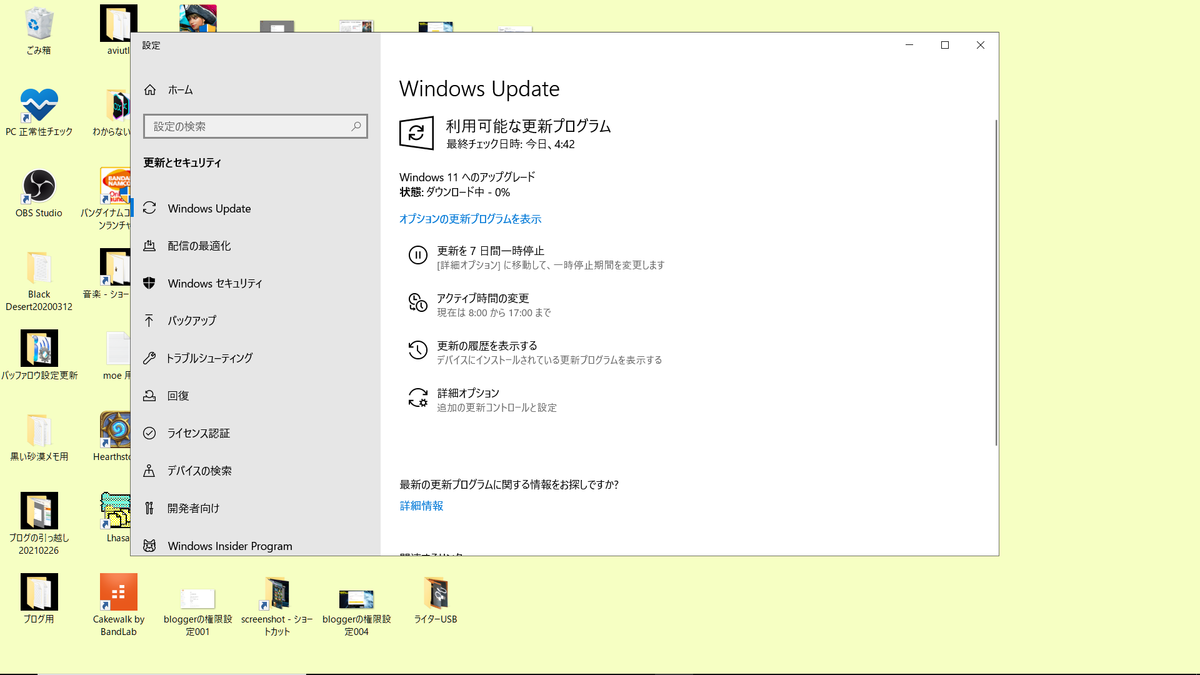This screenshot has height=675, width=1200.
Task: Click the magnifier icon in the search box
Action: pos(356,127)
